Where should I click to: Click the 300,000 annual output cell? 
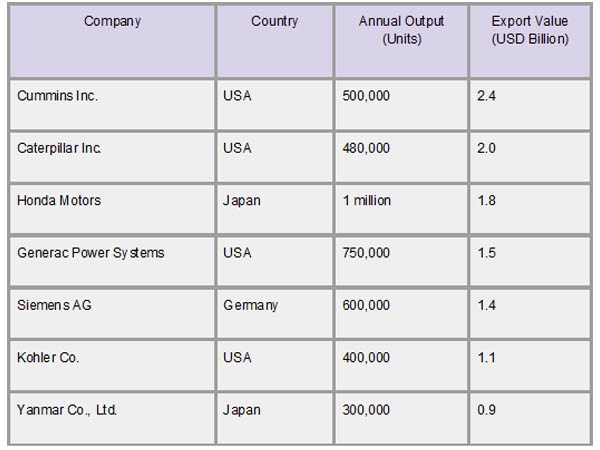[x=366, y=409]
